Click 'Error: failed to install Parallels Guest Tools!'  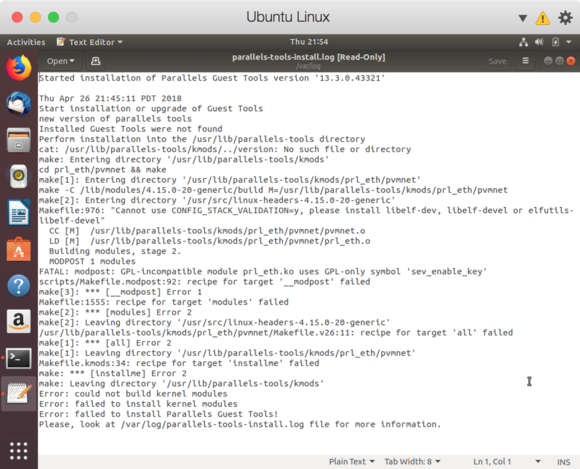tap(158, 414)
